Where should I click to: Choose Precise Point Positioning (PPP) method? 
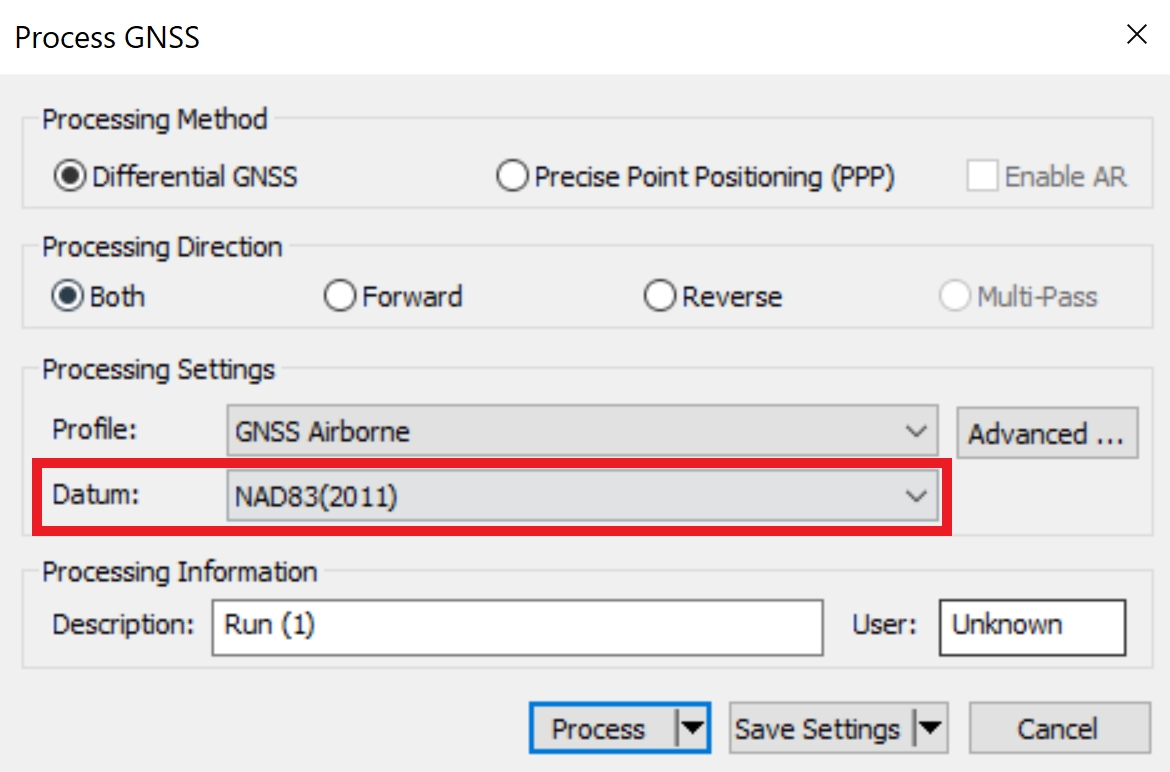tap(512, 177)
